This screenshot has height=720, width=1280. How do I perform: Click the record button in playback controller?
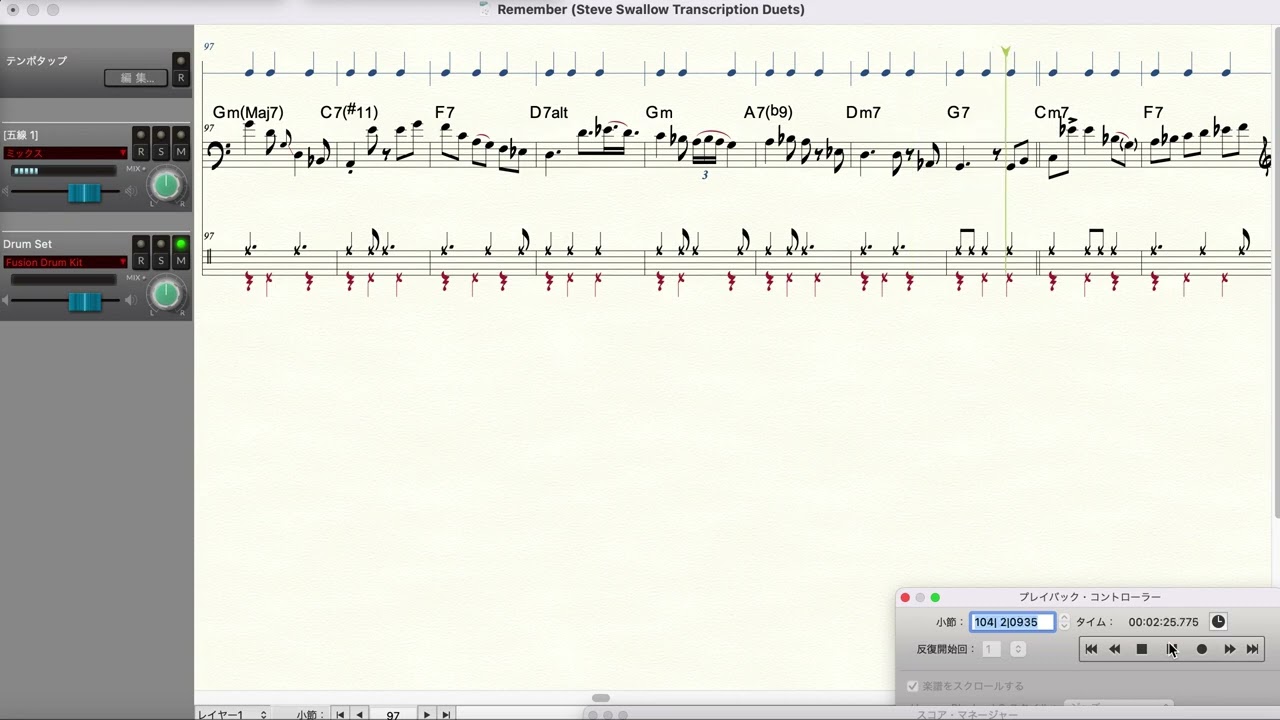[1202, 649]
